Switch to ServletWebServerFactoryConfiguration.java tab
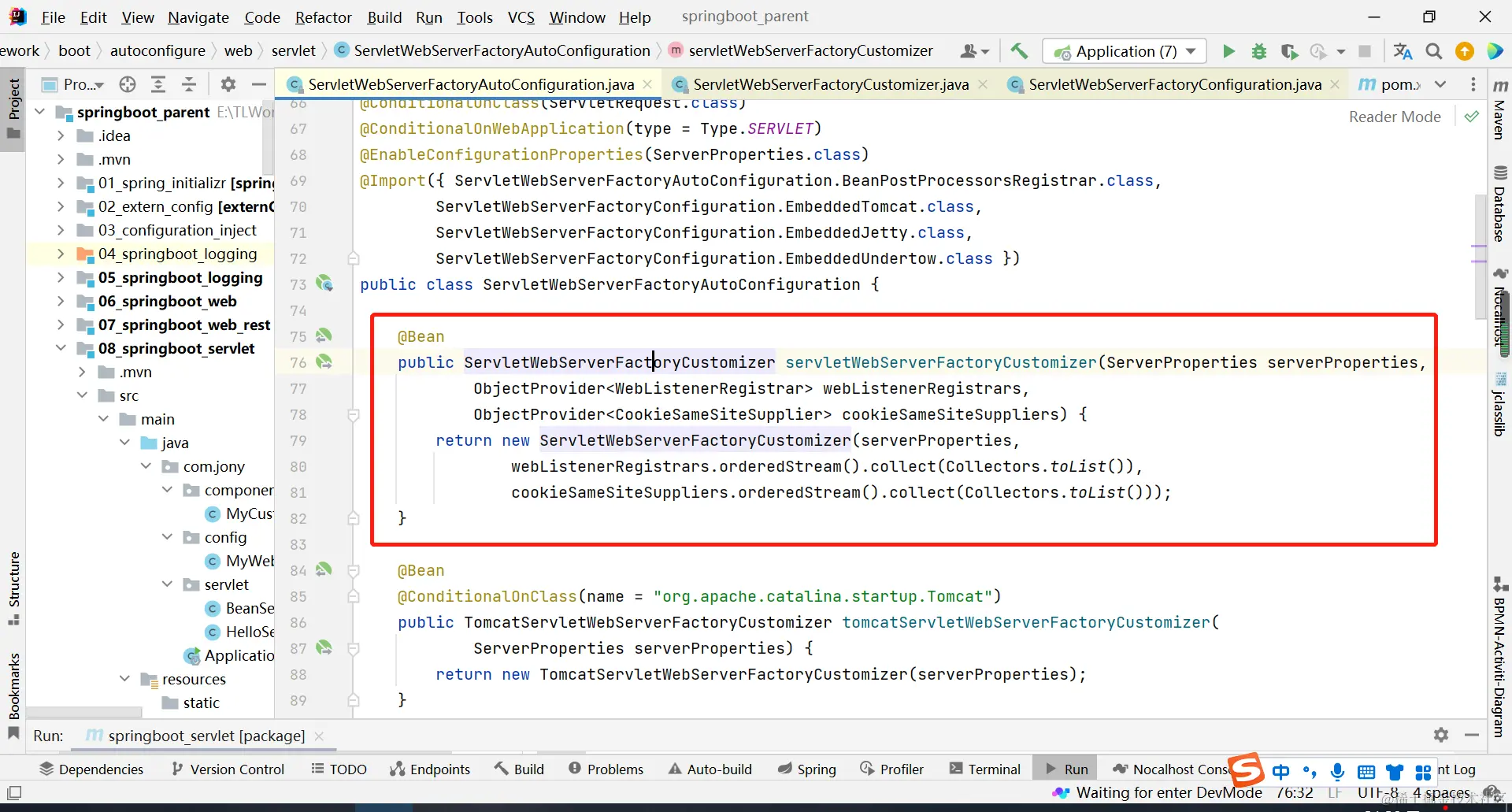1512x812 pixels. coord(1175,84)
